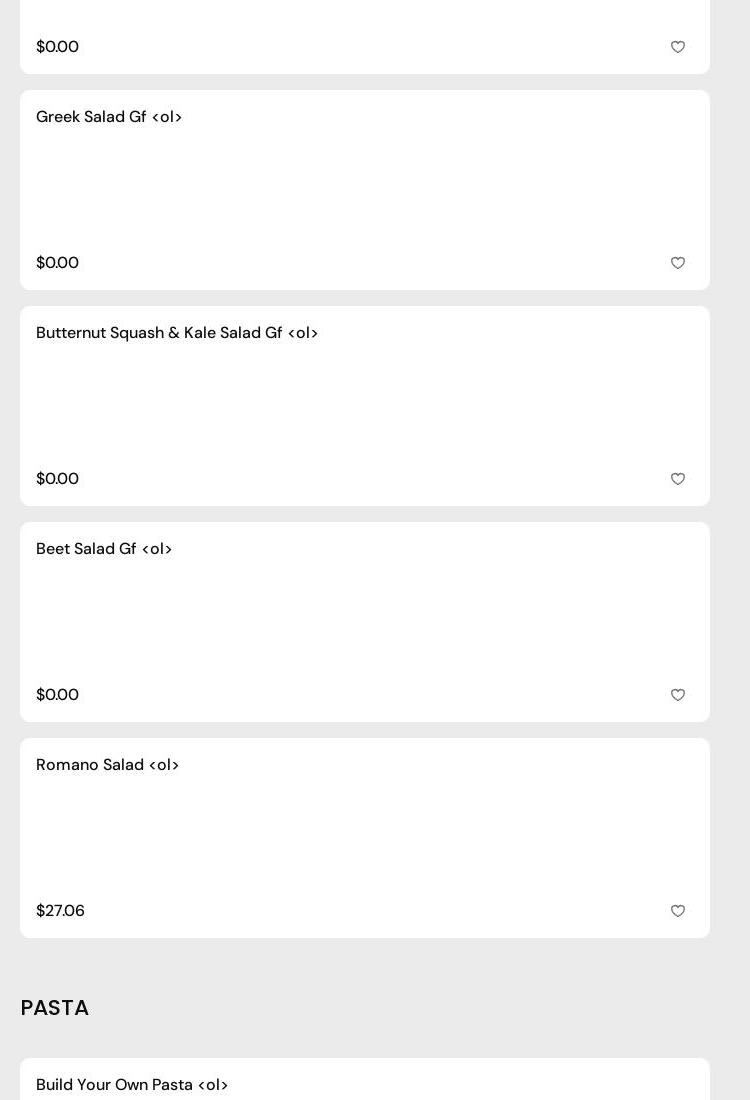Click heart icon on topmost partially visible card
The image size is (750, 1100).
pyautogui.click(x=678, y=47)
